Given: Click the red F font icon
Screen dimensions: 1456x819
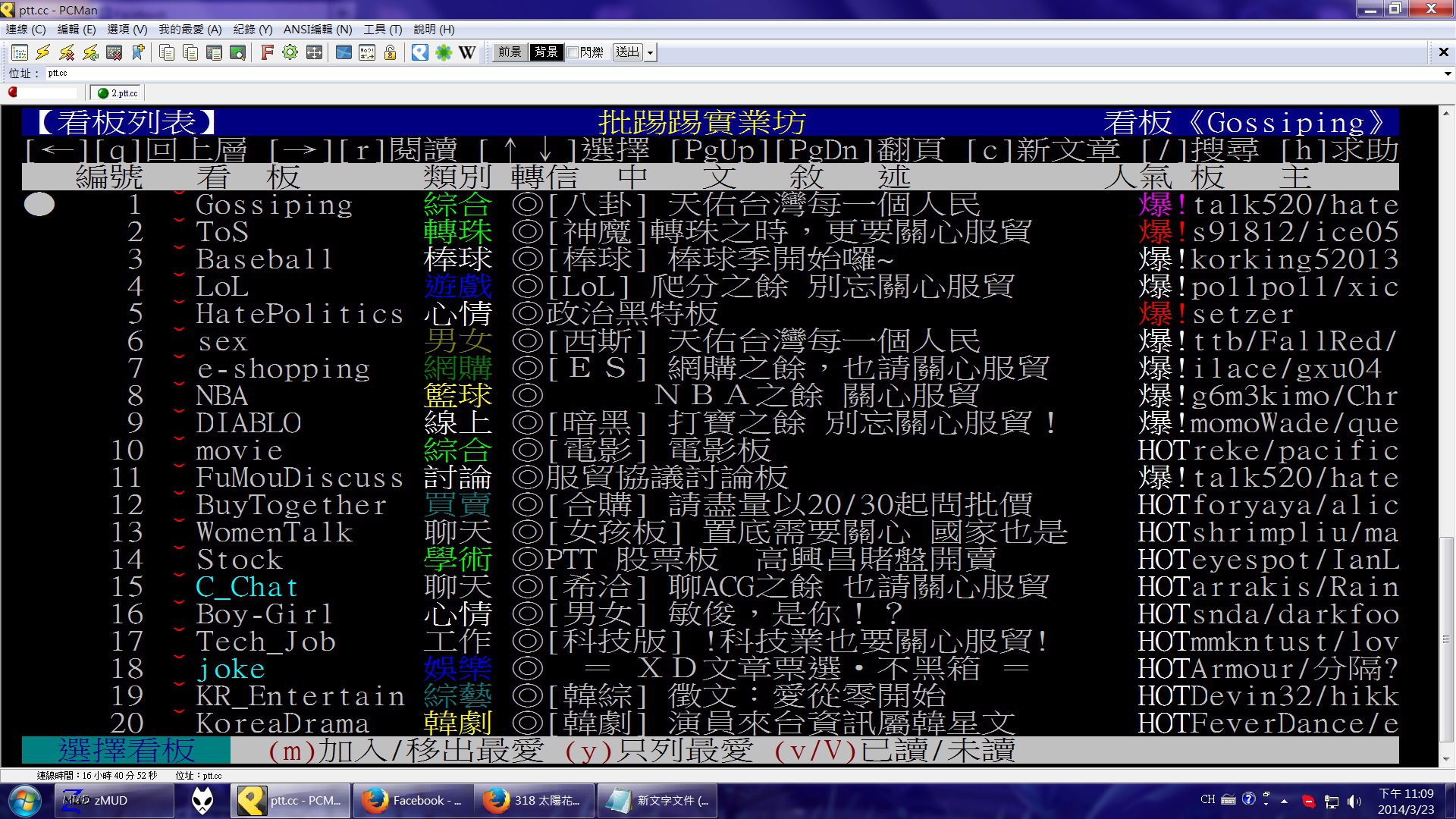Looking at the screenshot, I should tap(267, 52).
